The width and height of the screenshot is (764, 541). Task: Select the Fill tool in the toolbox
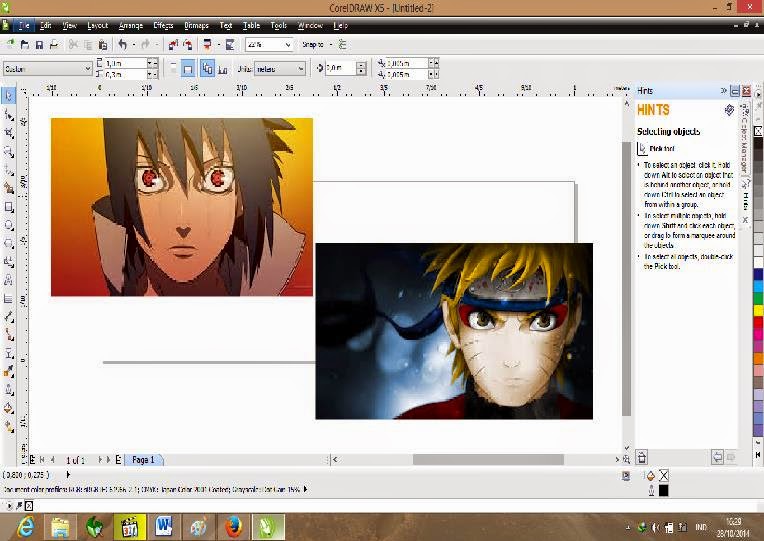(8, 408)
